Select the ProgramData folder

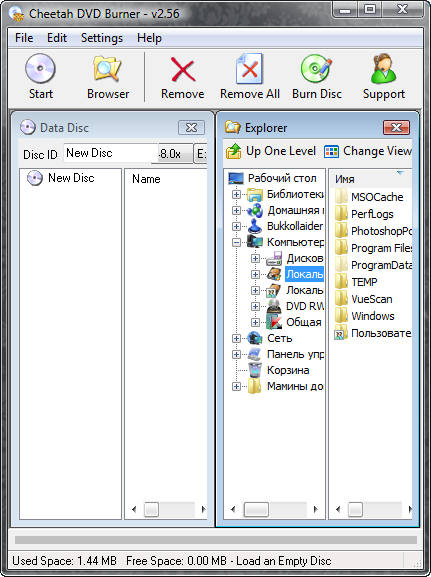(373, 265)
